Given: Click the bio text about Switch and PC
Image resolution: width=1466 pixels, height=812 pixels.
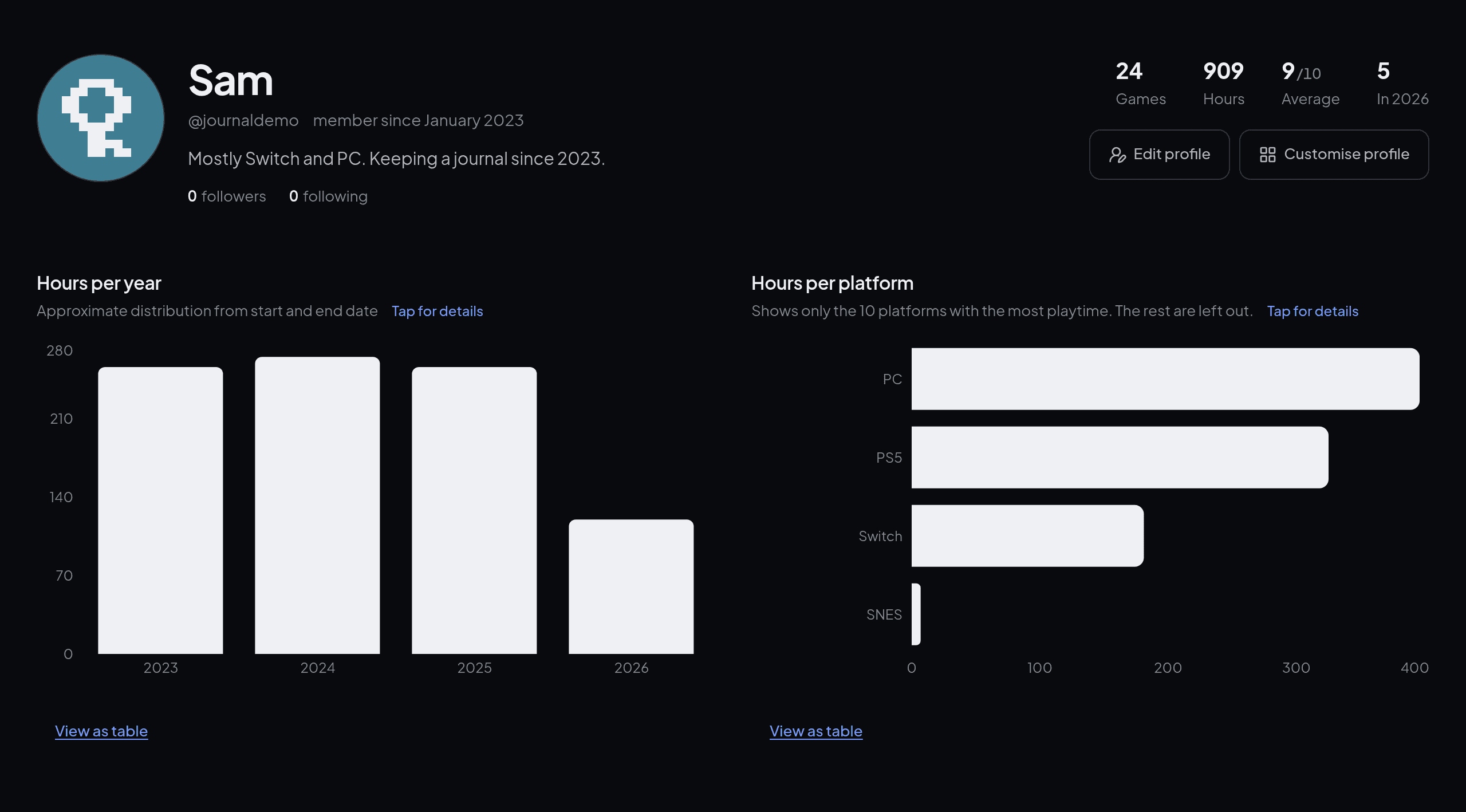Looking at the screenshot, I should click(396, 159).
